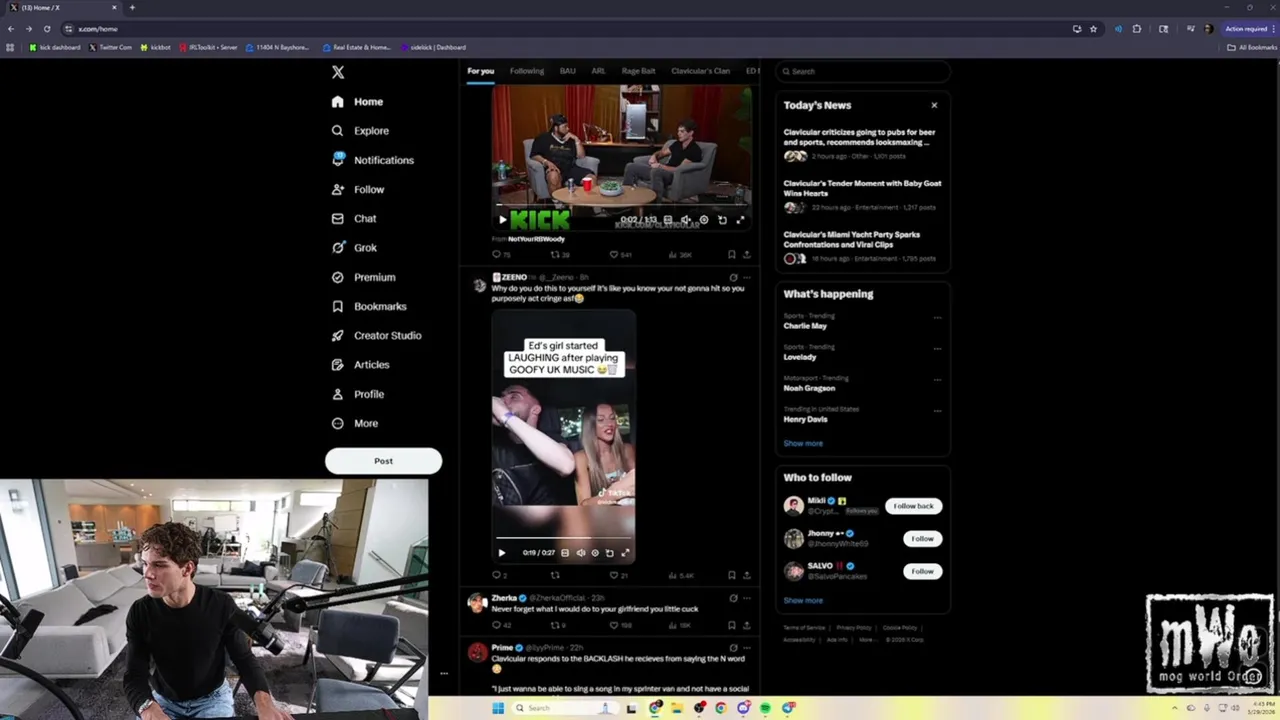Reload the page in the browser
Viewport: 1280px width, 720px height.
46,29
